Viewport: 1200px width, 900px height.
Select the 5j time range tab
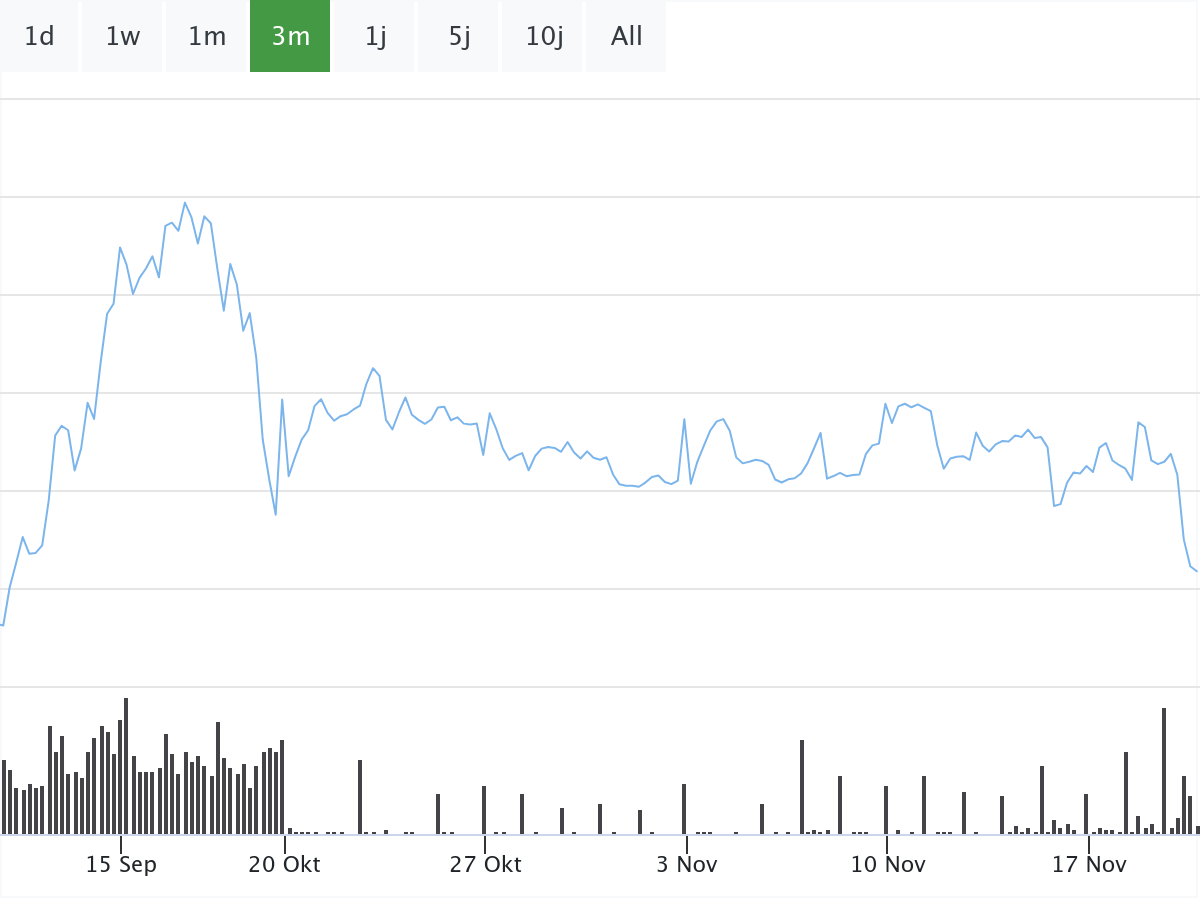pyautogui.click(x=459, y=37)
